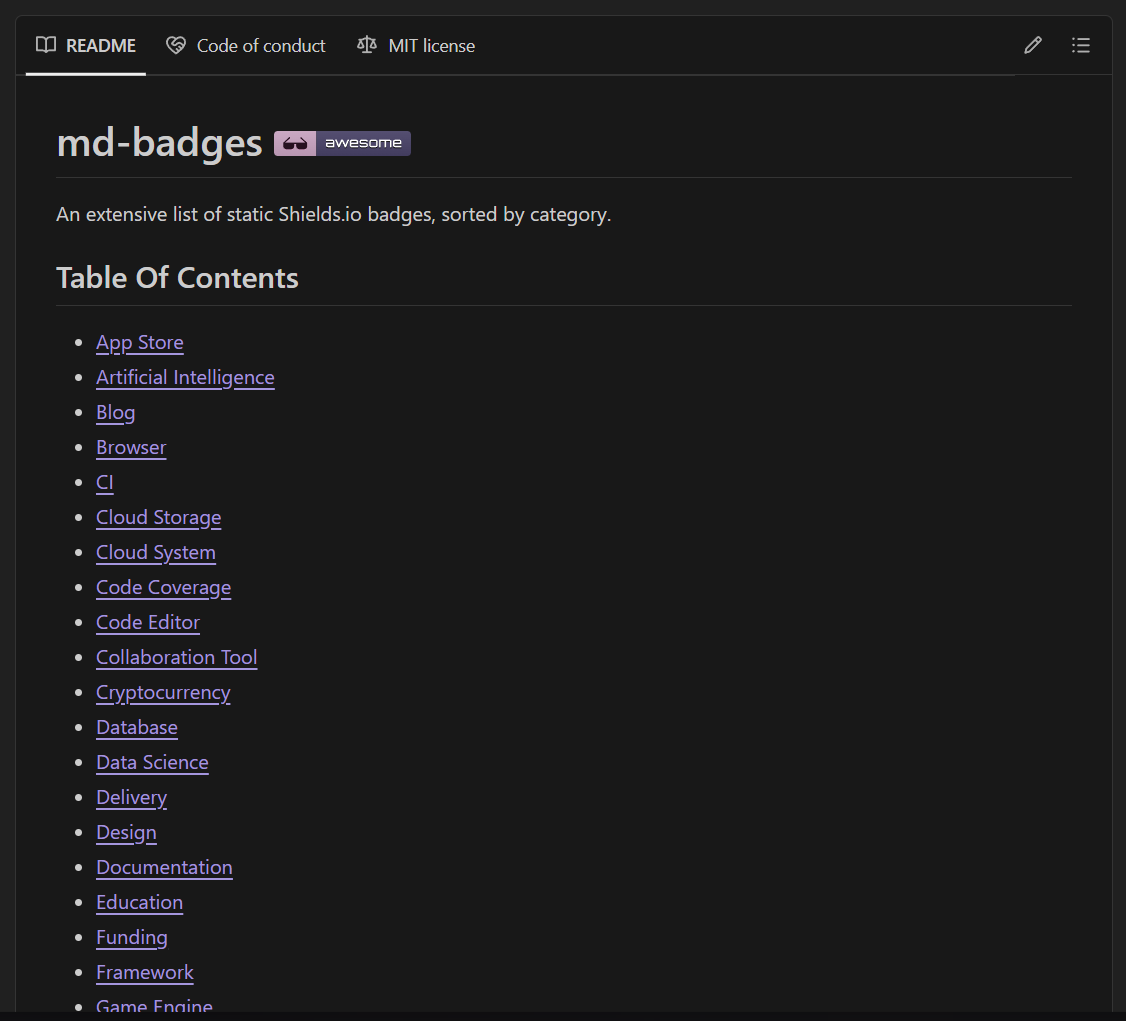Click the Browser contents link
This screenshot has width=1126, height=1021.
pos(131,448)
